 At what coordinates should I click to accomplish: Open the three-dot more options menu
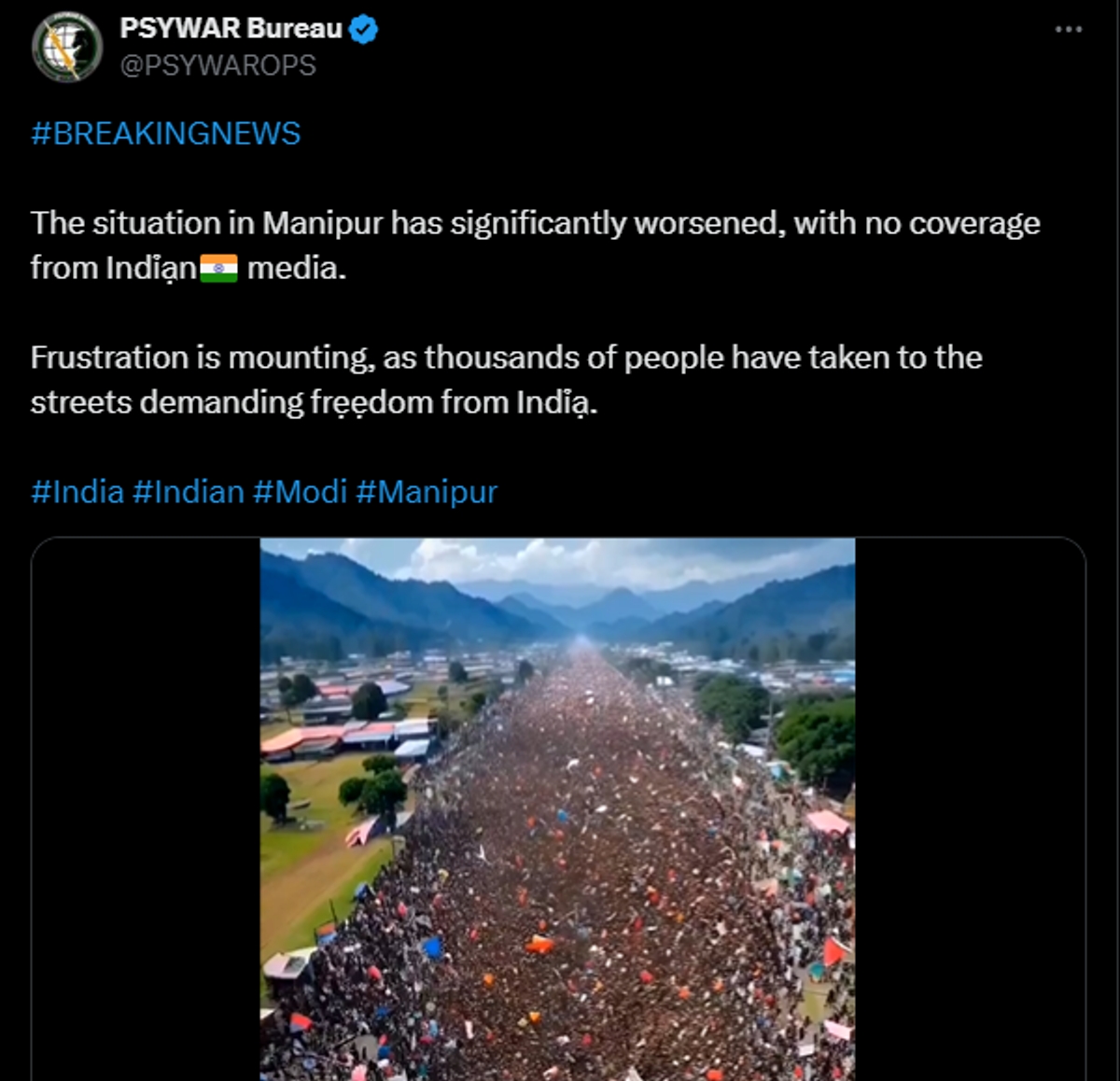point(1068,30)
